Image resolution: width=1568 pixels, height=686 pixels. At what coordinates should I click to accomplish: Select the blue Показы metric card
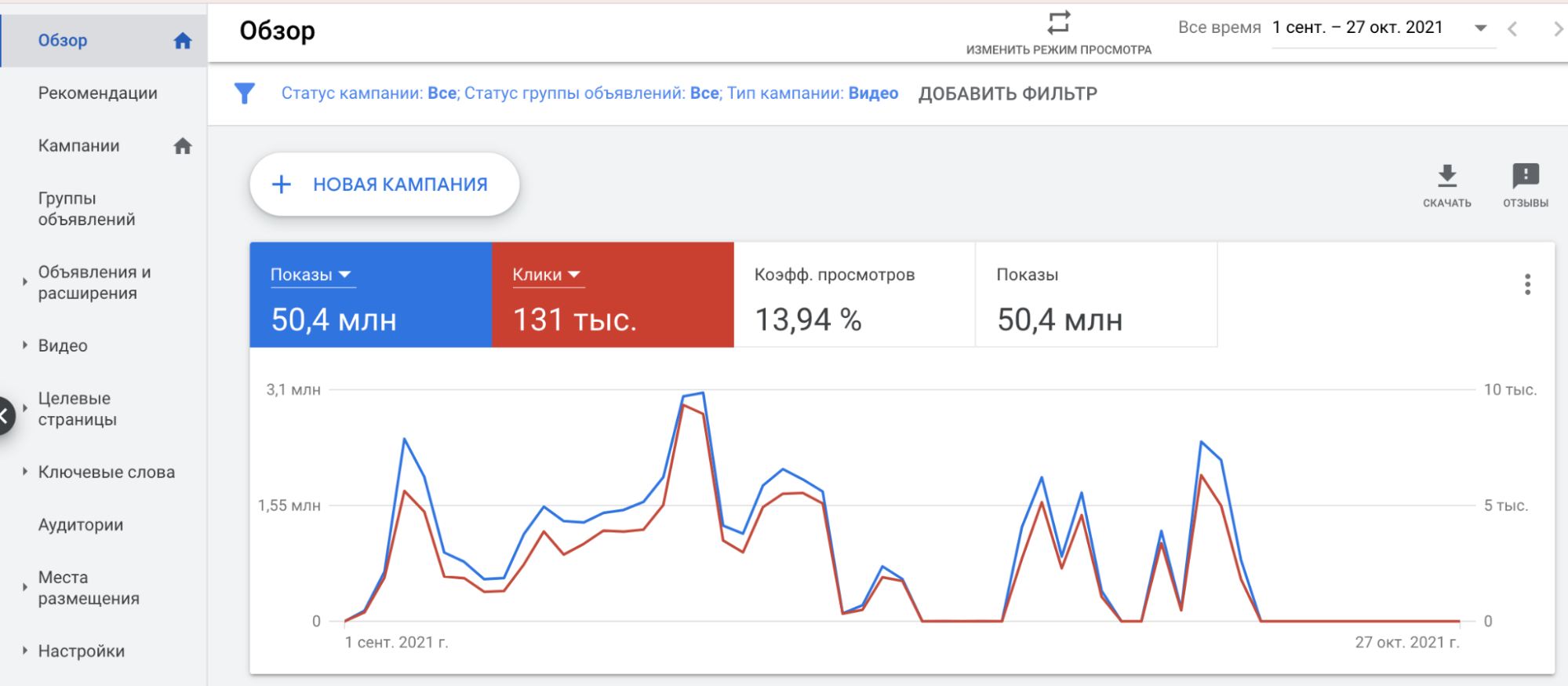[x=371, y=294]
